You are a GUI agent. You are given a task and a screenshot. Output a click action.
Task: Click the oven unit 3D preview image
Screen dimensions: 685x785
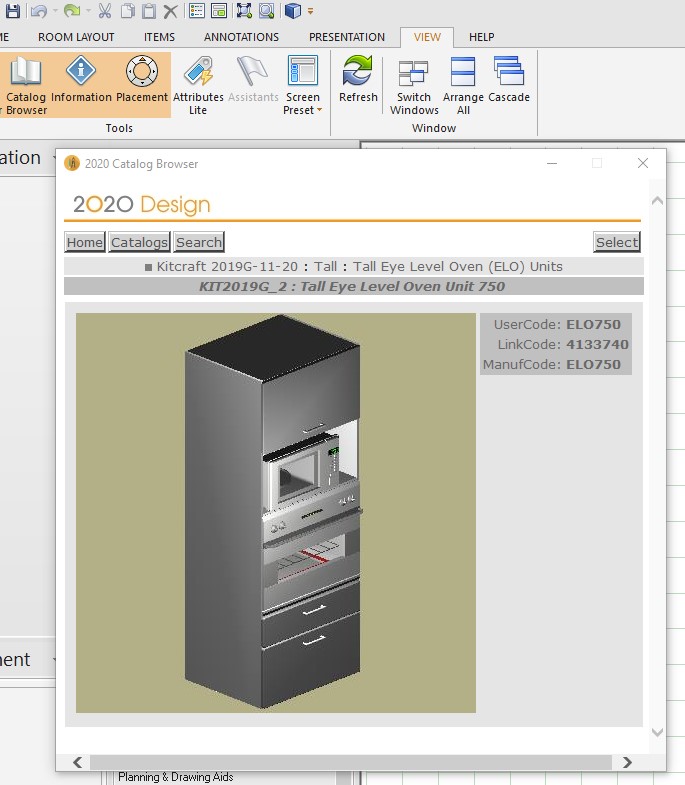pos(276,513)
